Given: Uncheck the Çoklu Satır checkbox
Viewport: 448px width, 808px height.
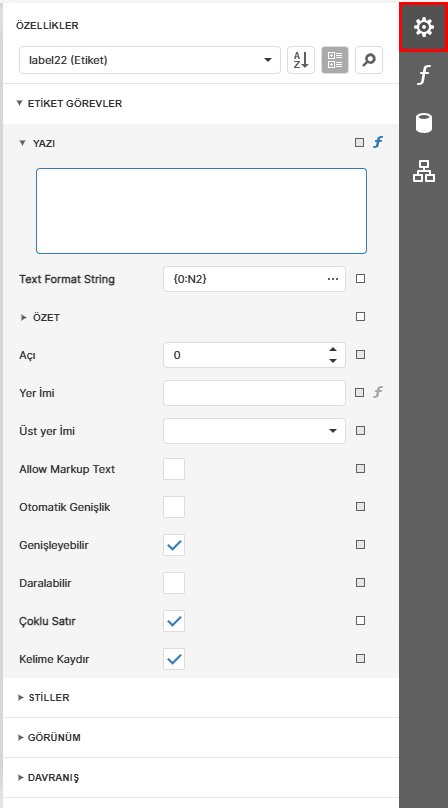Looking at the screenshot, I should coord(174,621).
